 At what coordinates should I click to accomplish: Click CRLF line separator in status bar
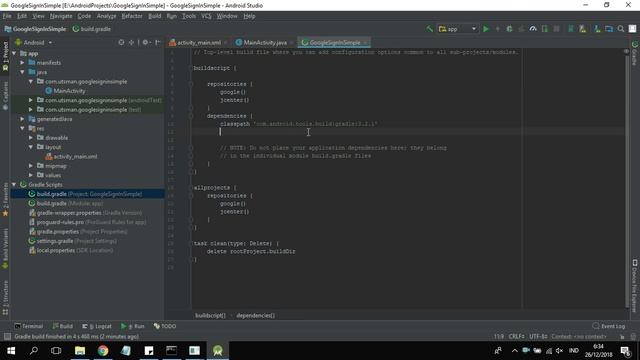pyautogui.click(x=516, y=337)
